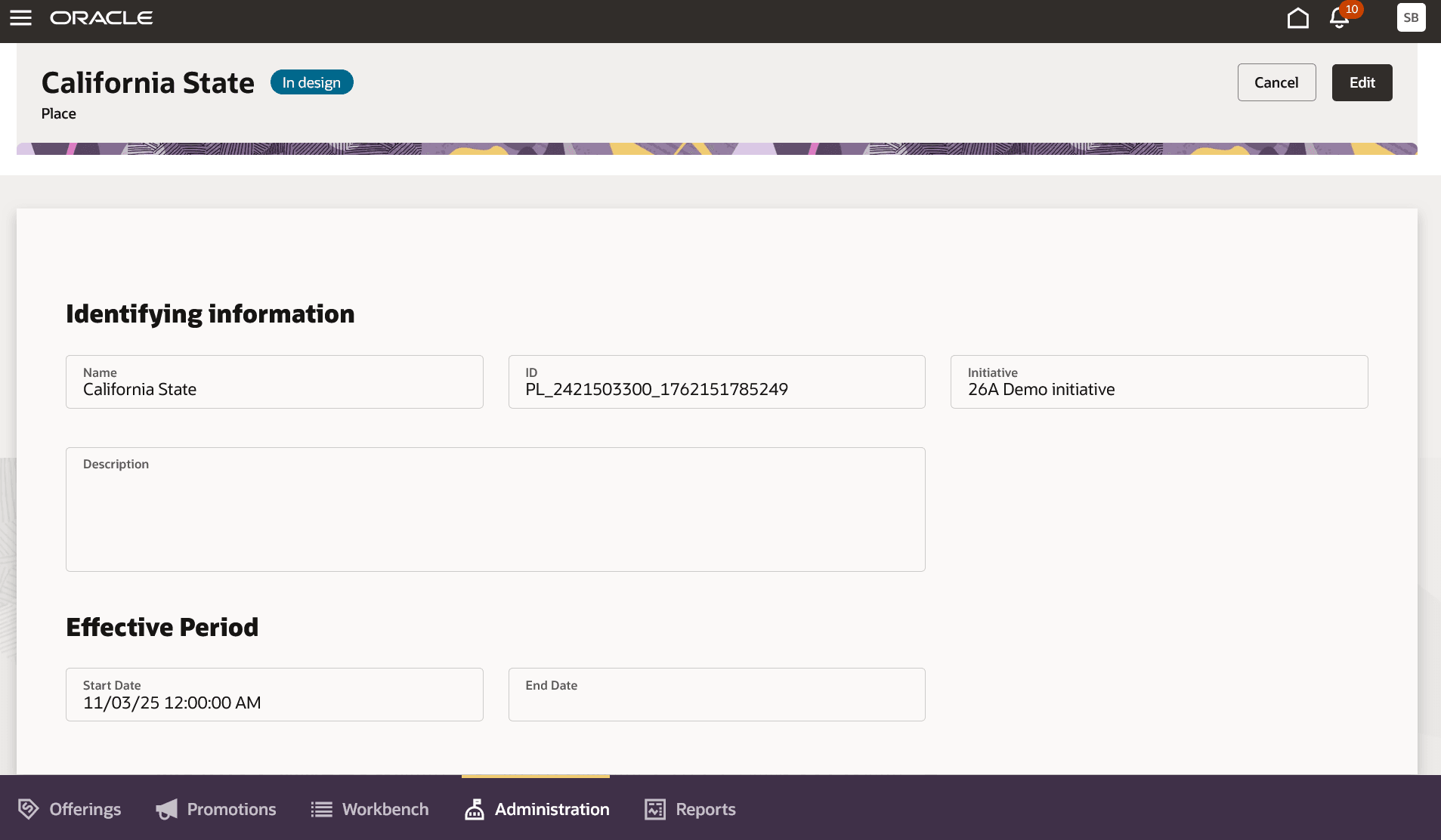
Task: Switch to the Reports tab
Action: (x=689, y=809)
